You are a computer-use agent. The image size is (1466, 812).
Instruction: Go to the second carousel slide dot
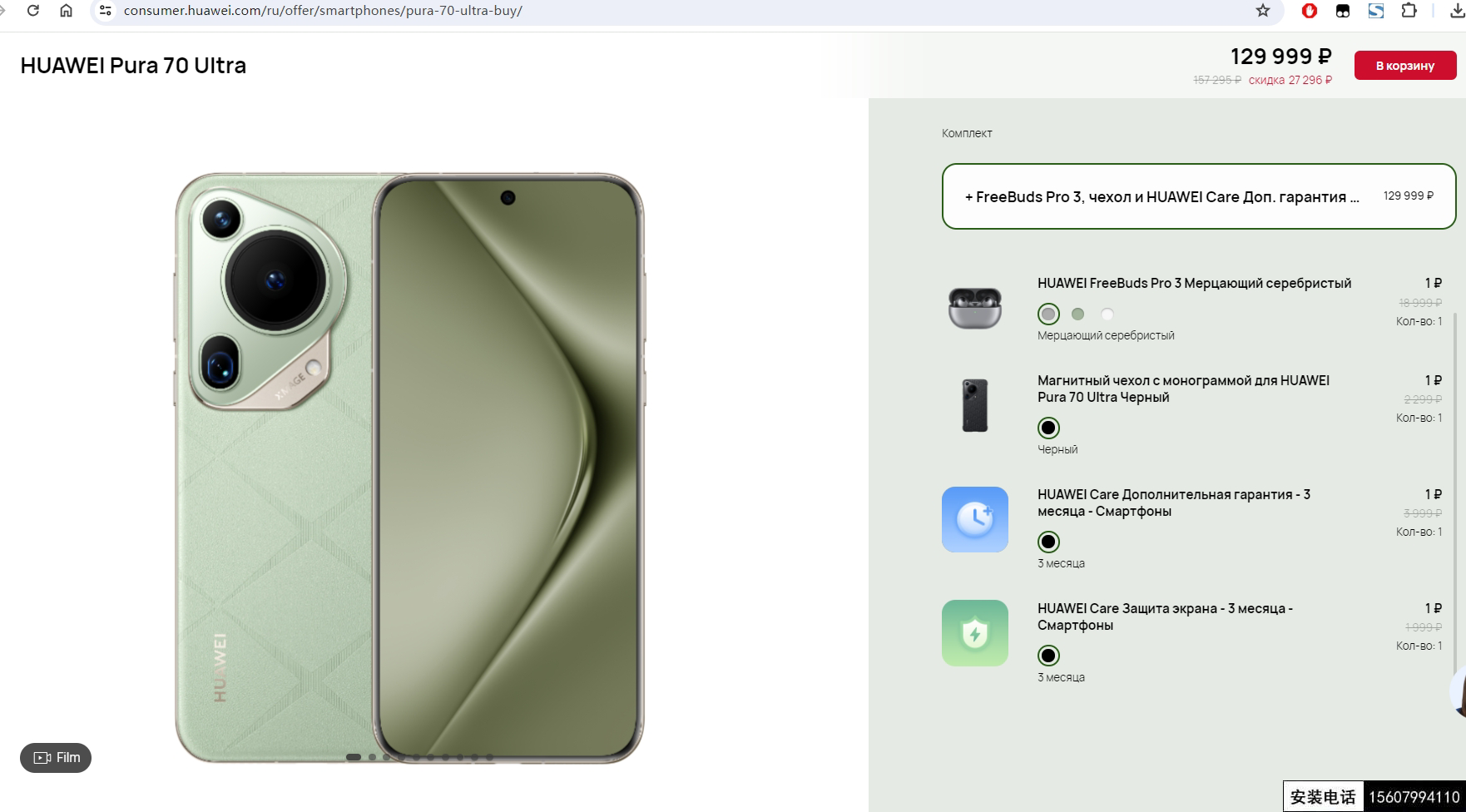tap(372, 757)
